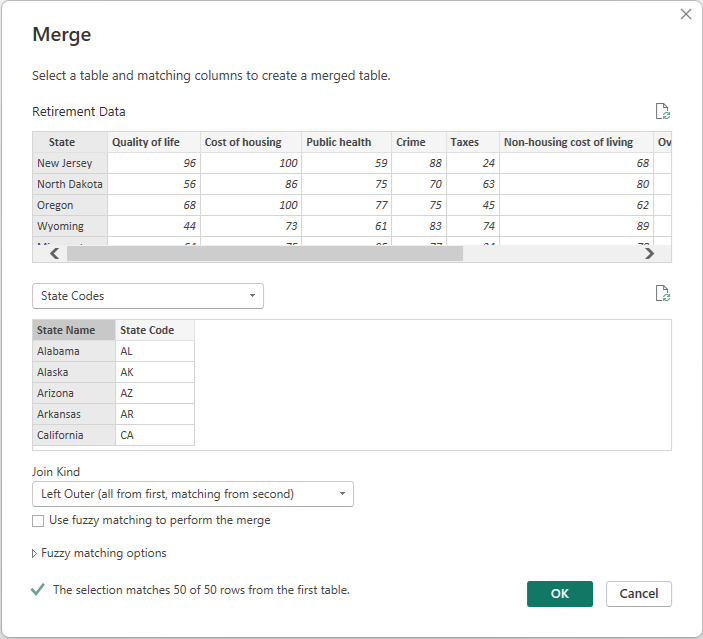
Task: Confirm the merge with OK
Action: pos(560,594)
